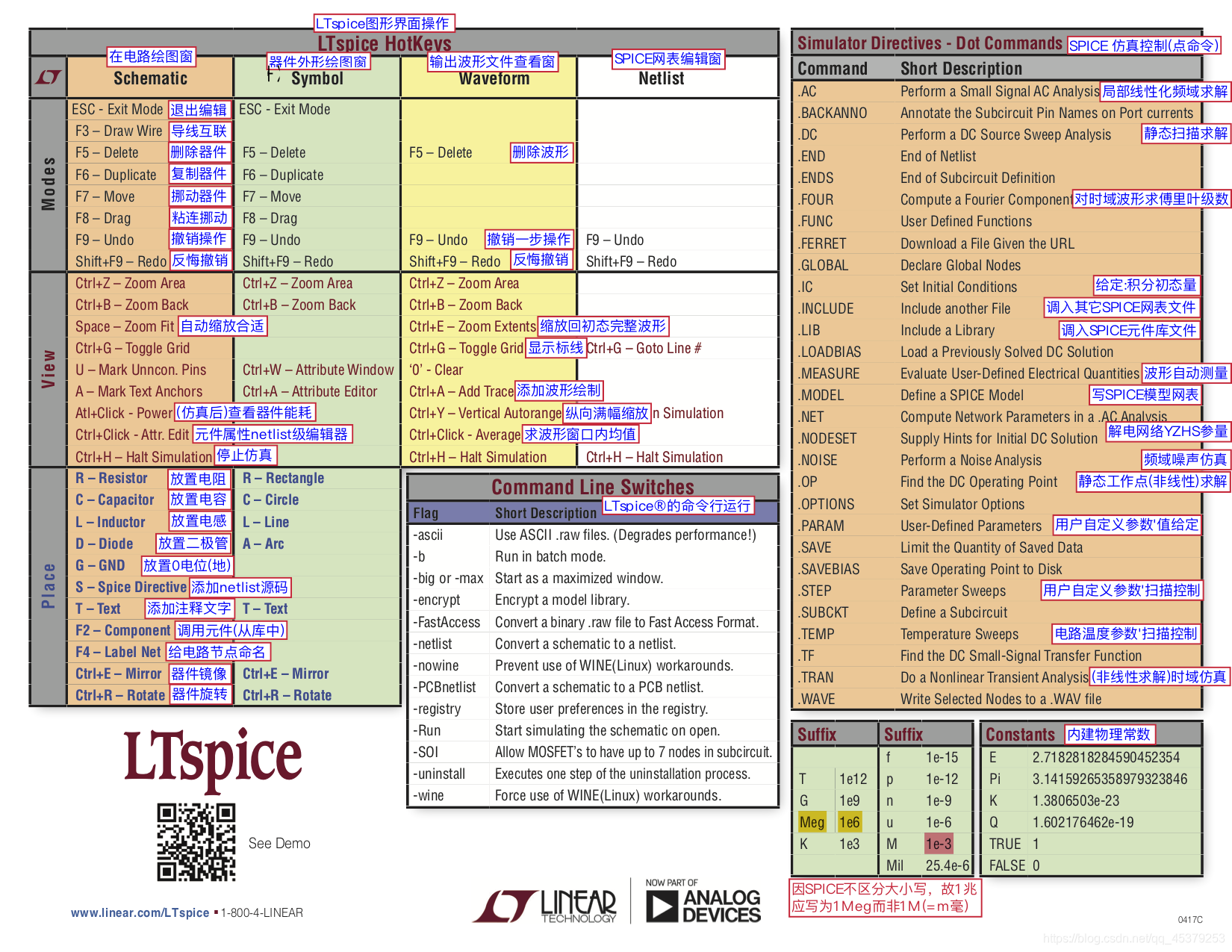The height and width of the screenshot is (952, 1232).
Task: Click the constant 'Pi' row
Action: pyautogui.click(x=1091, y=779)
